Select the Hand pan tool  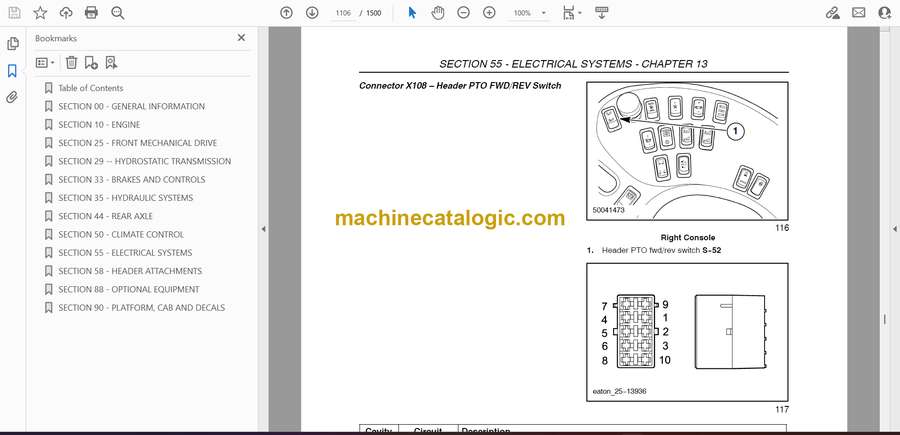[x=437, y=13]
